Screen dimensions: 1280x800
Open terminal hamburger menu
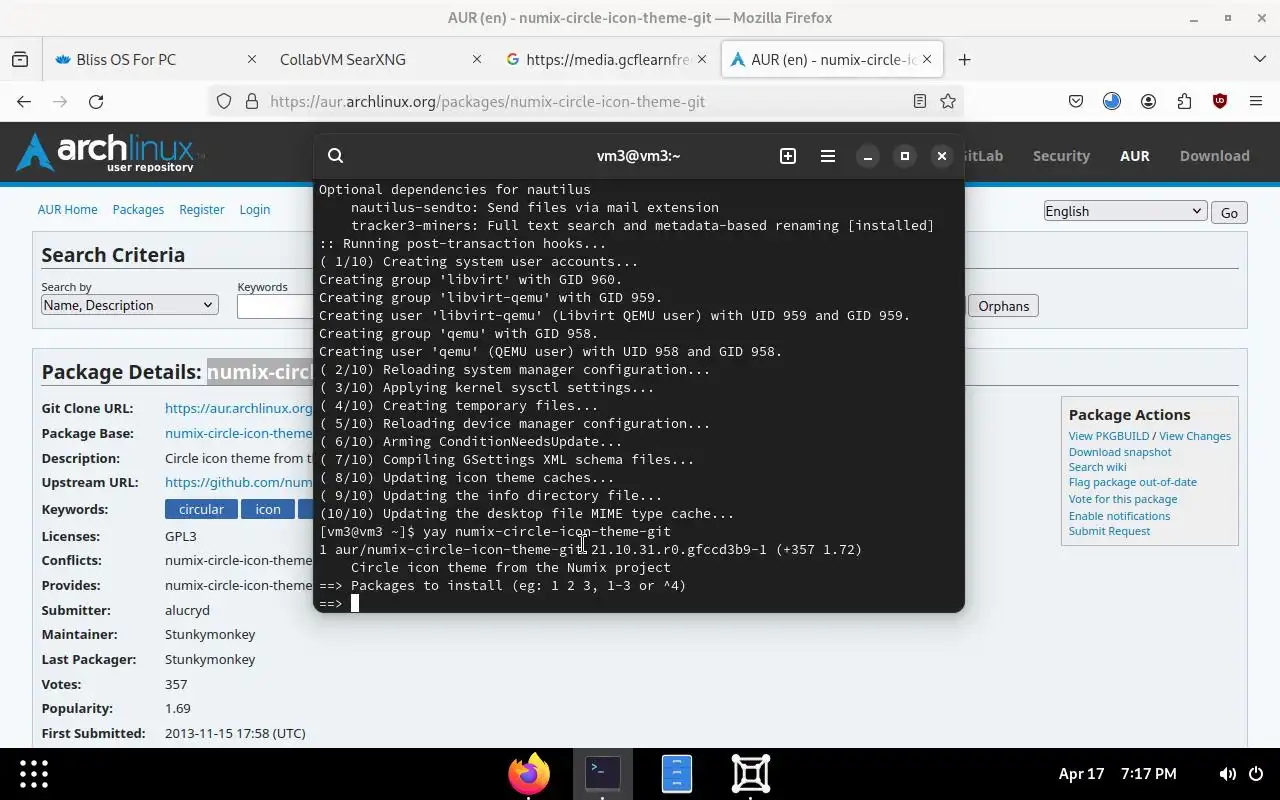[x=828, y=156]
